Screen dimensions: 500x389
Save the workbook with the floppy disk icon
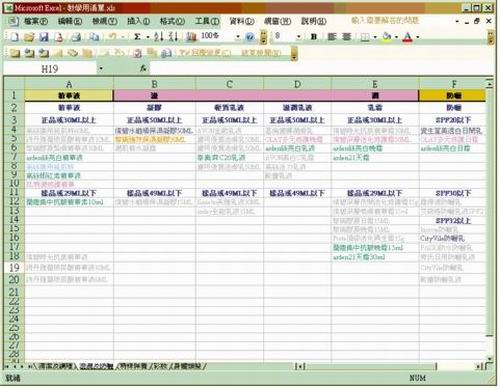[x=44, y=36]
